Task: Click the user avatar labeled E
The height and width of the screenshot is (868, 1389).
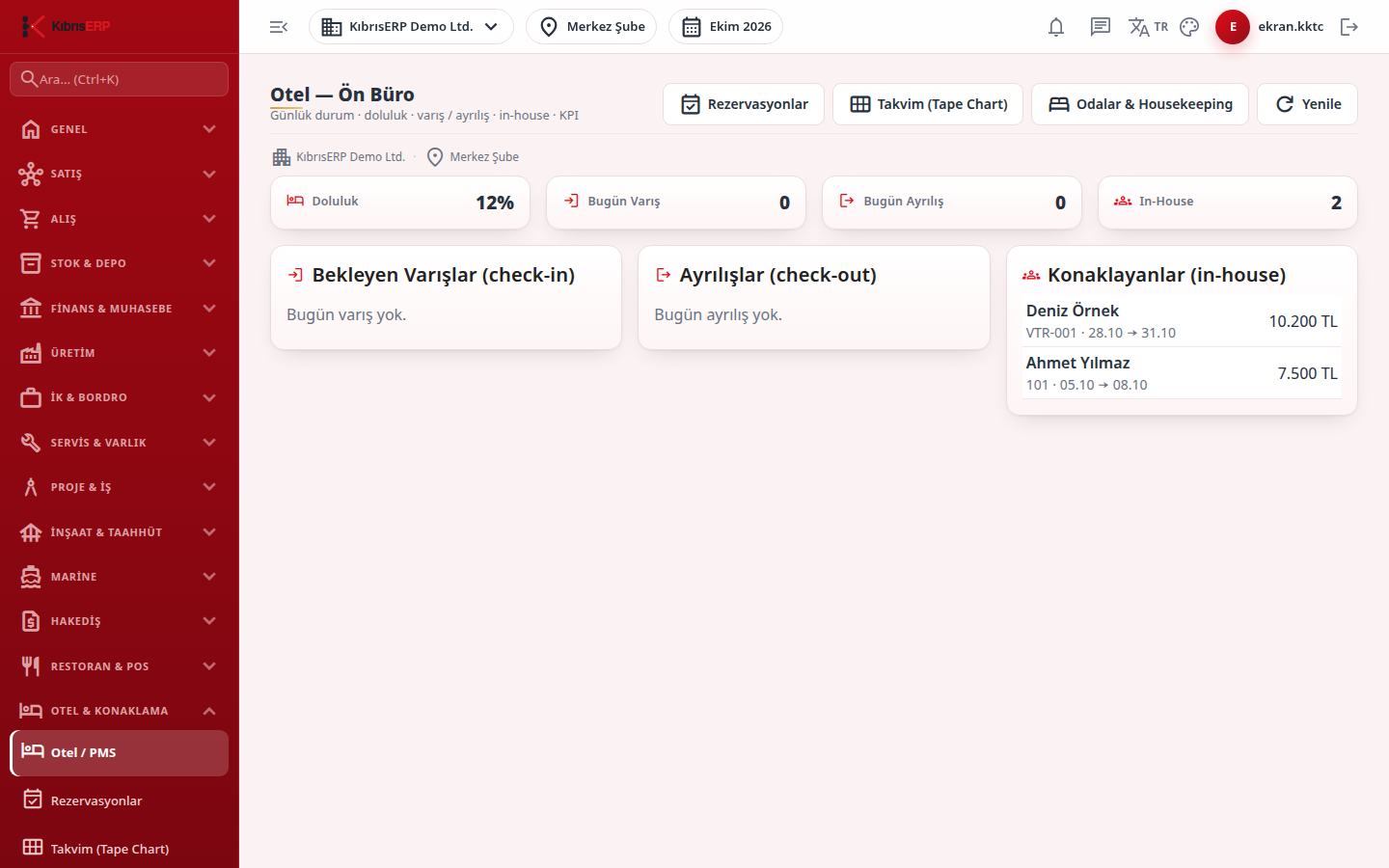Action: [x=1233, y=27]
